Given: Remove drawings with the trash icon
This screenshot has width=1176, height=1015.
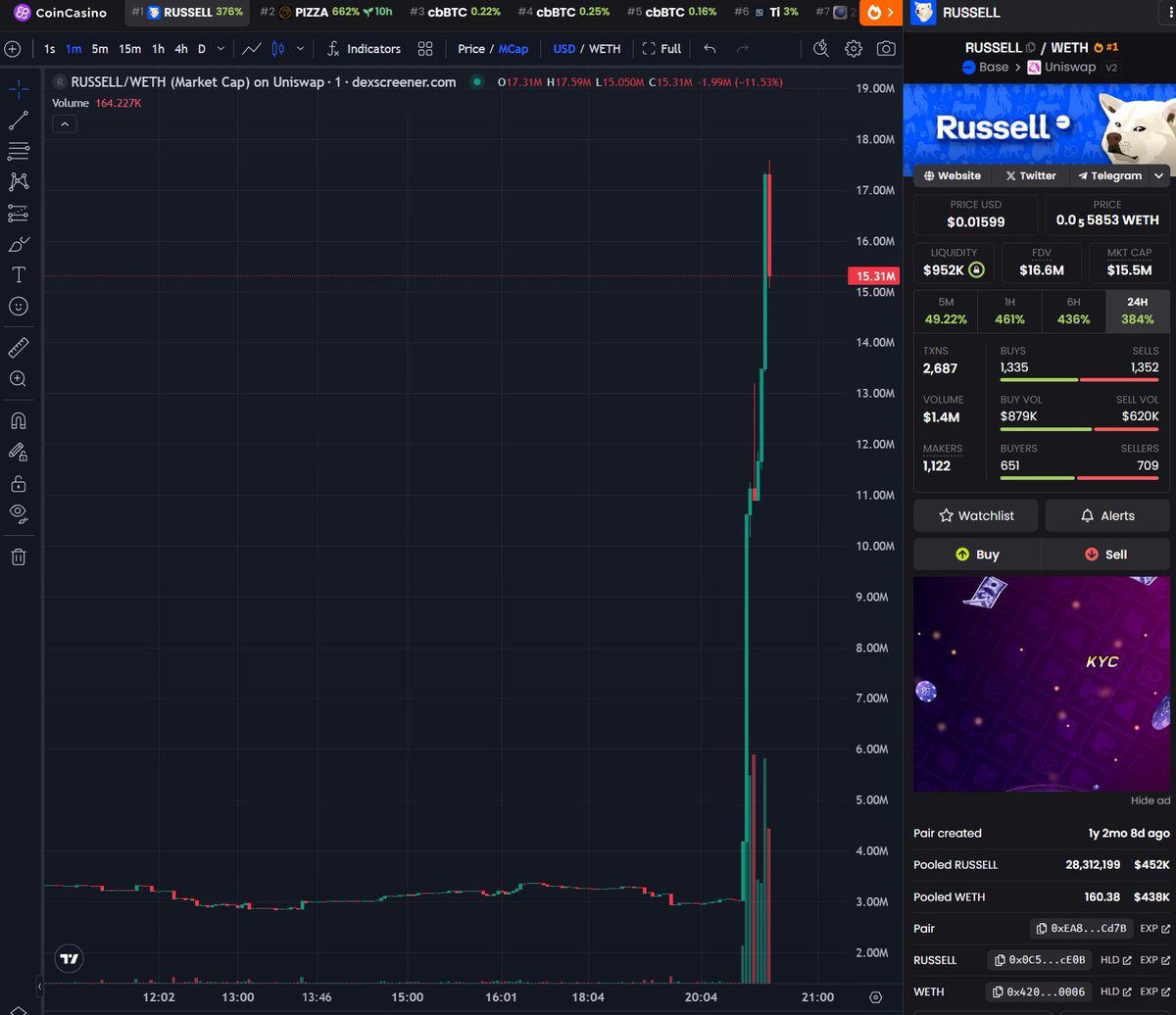Looking at the screenshot, I should pos(19,556).
